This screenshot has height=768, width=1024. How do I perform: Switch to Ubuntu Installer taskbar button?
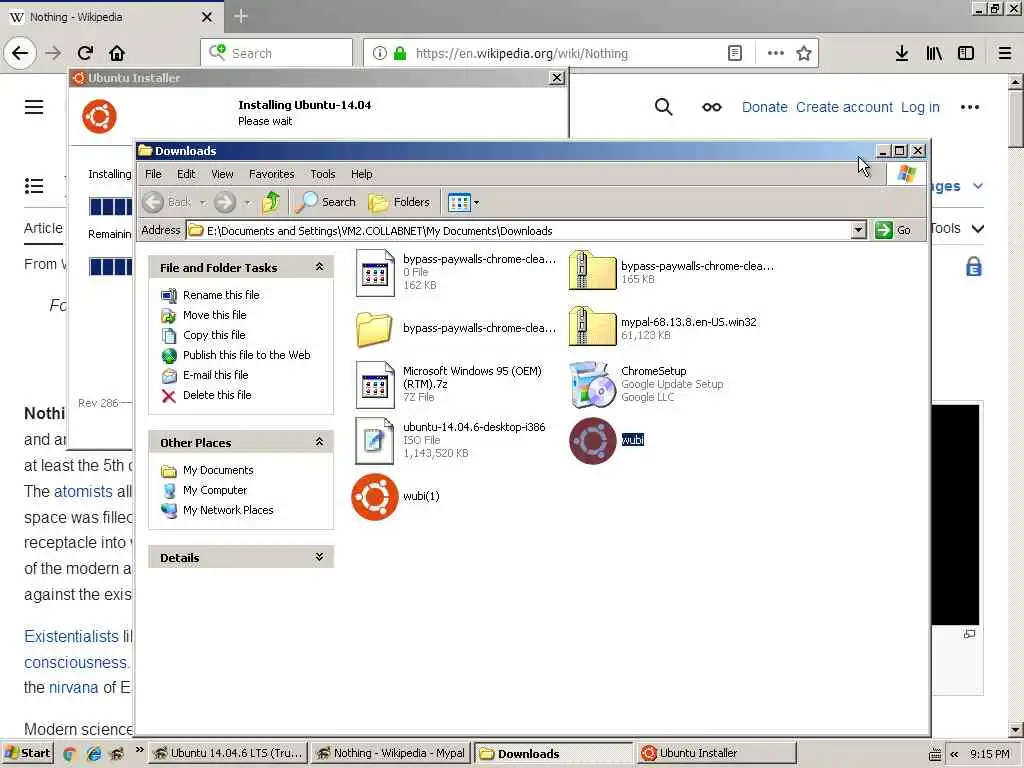[x=717, y=753]
